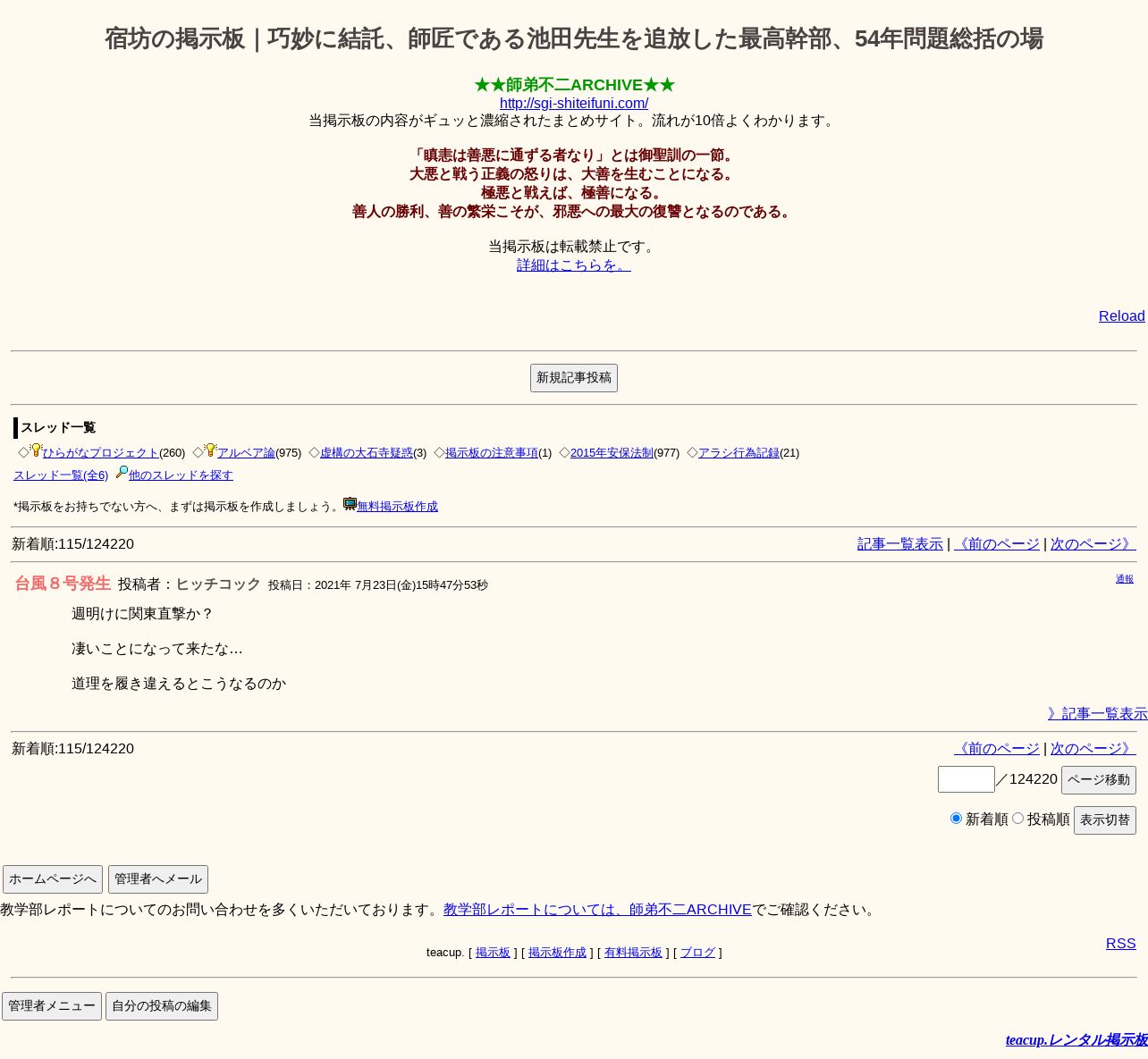This screenshot has height=1059, width=1148.
Task: Open the teacup 掲示板 footer link
Action: [x=493, y=953]
